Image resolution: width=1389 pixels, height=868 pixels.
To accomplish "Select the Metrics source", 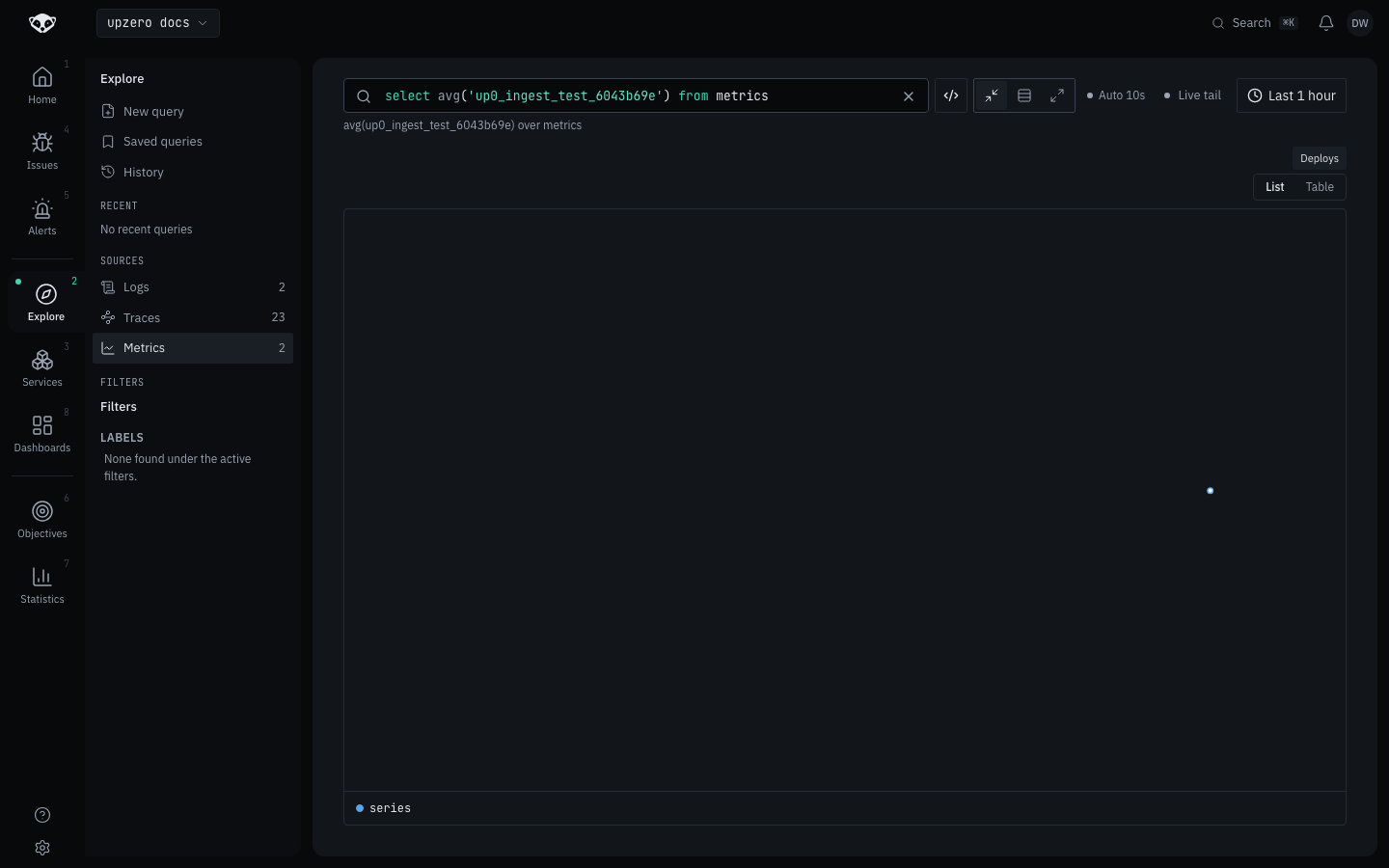I will point(193,348).
